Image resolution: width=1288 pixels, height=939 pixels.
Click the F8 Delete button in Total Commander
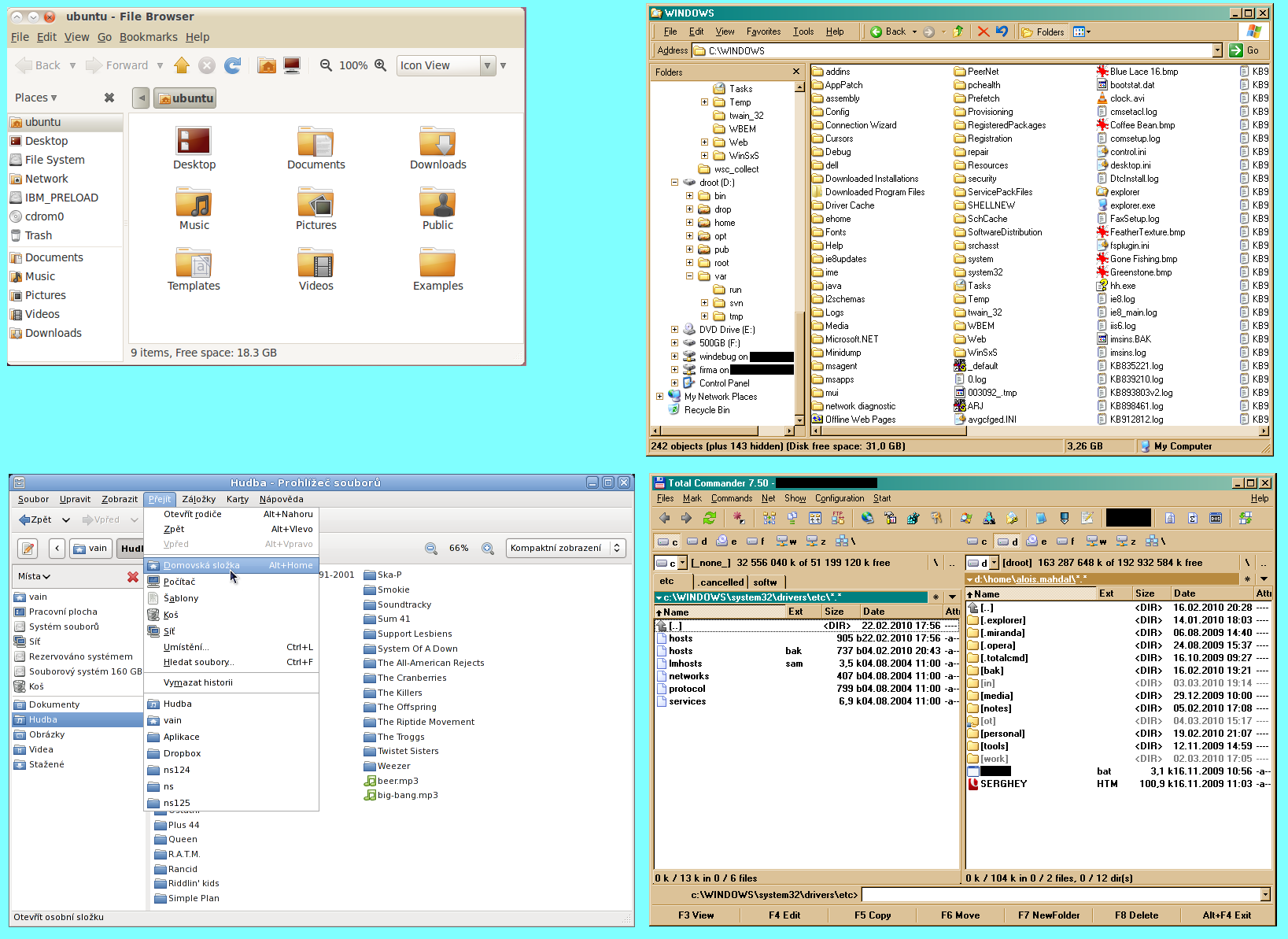point(1136,915)
